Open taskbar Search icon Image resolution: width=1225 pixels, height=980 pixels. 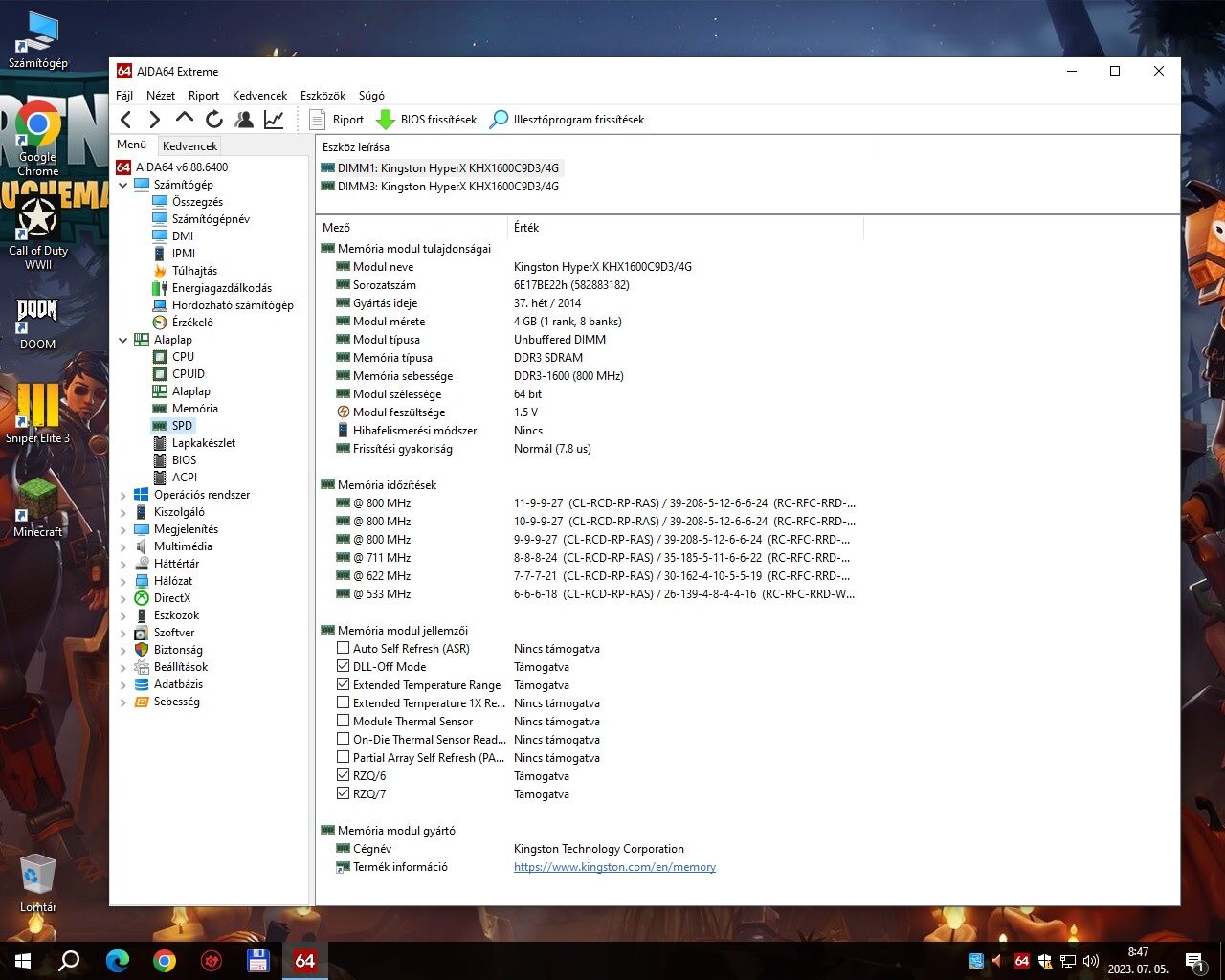(x=69, y=961)
